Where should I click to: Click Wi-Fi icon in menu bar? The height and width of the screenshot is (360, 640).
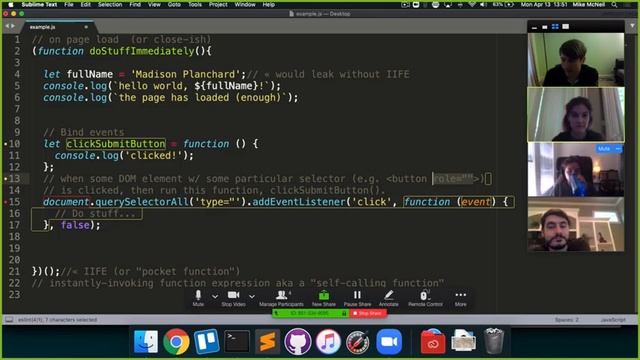tap(472, 4)
